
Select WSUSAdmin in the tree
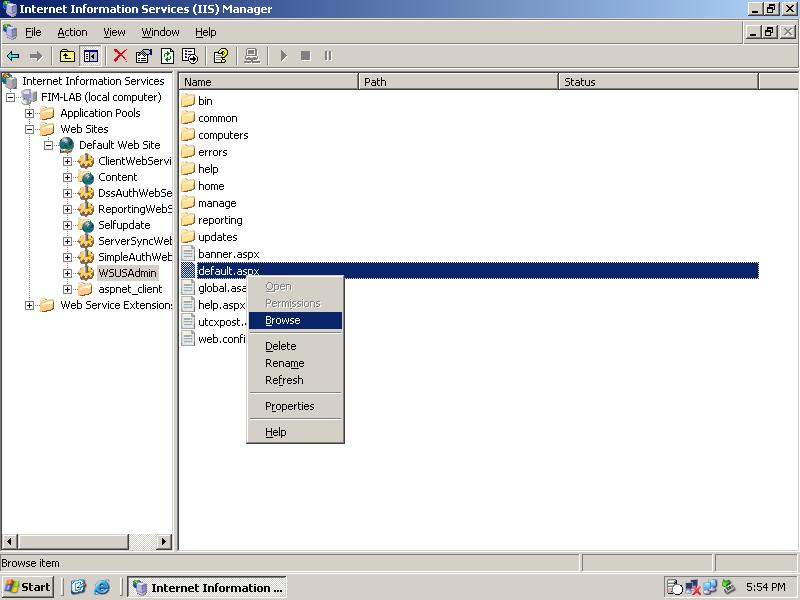(x=127, y=273)
